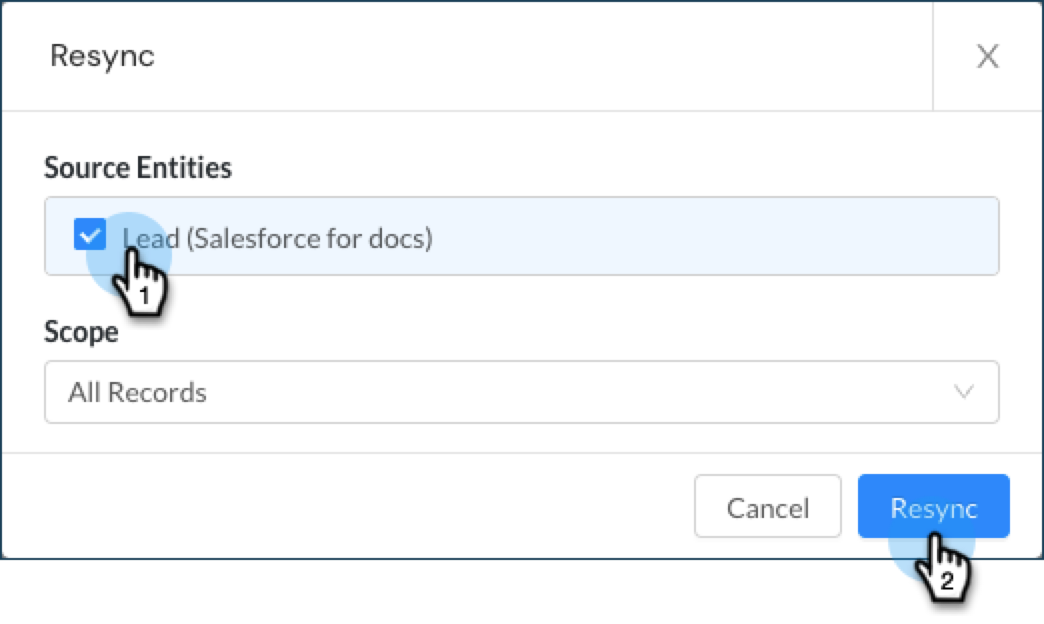The height and width of the screenshot is (624, 1044).
Task: Click the blue Resync button
Action: 933,507
